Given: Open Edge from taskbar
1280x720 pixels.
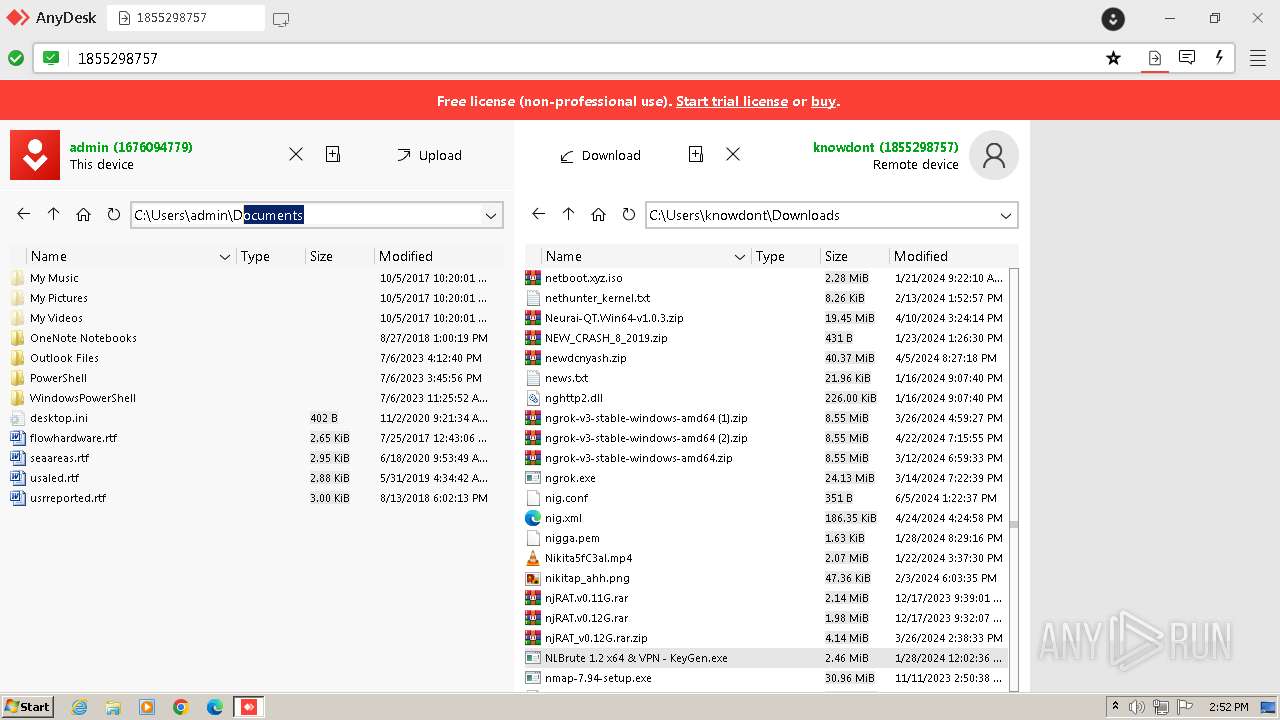Looking at the screenshot, I should click(x=215, y=707).
